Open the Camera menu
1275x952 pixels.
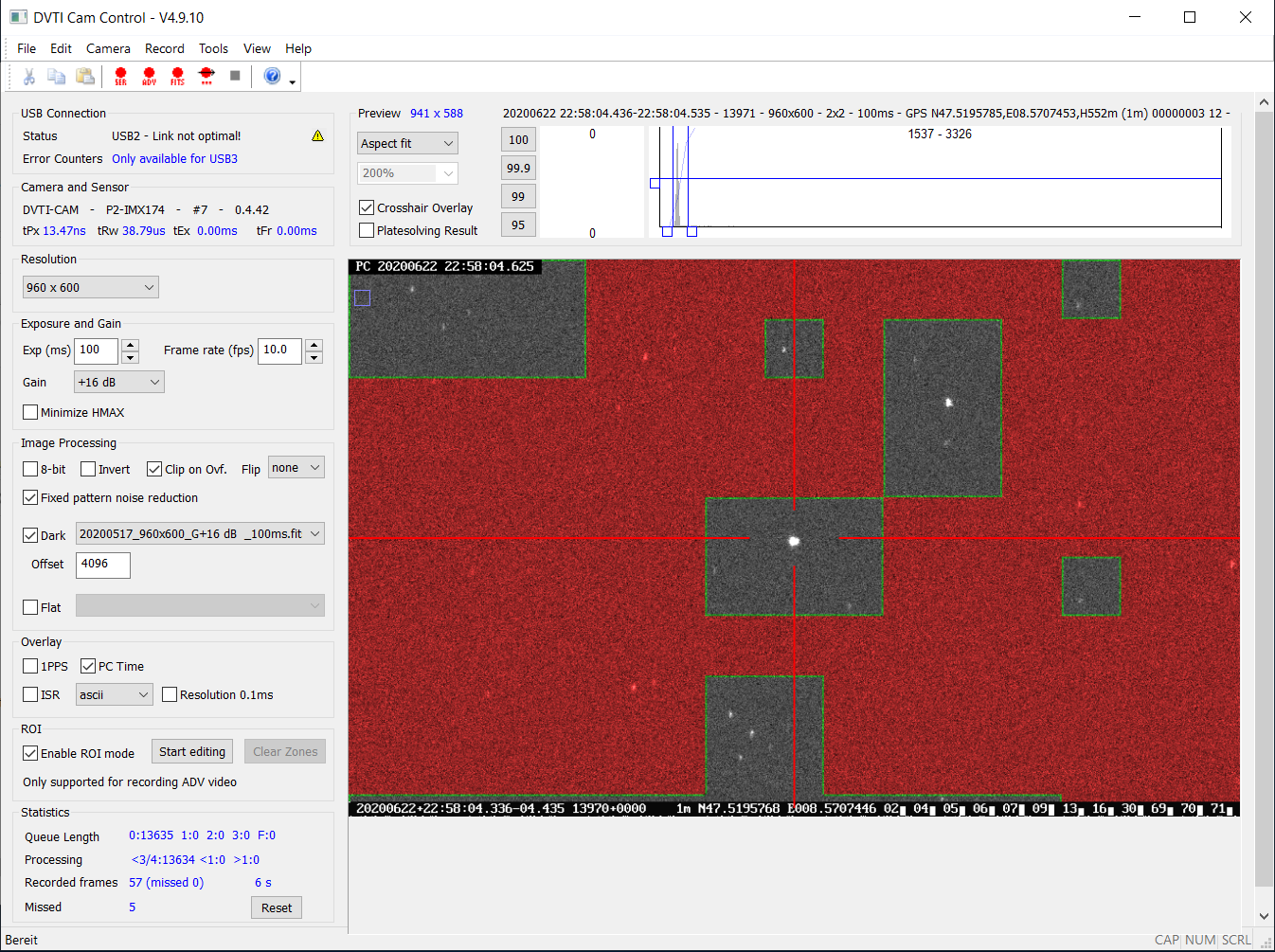point(108,48)
